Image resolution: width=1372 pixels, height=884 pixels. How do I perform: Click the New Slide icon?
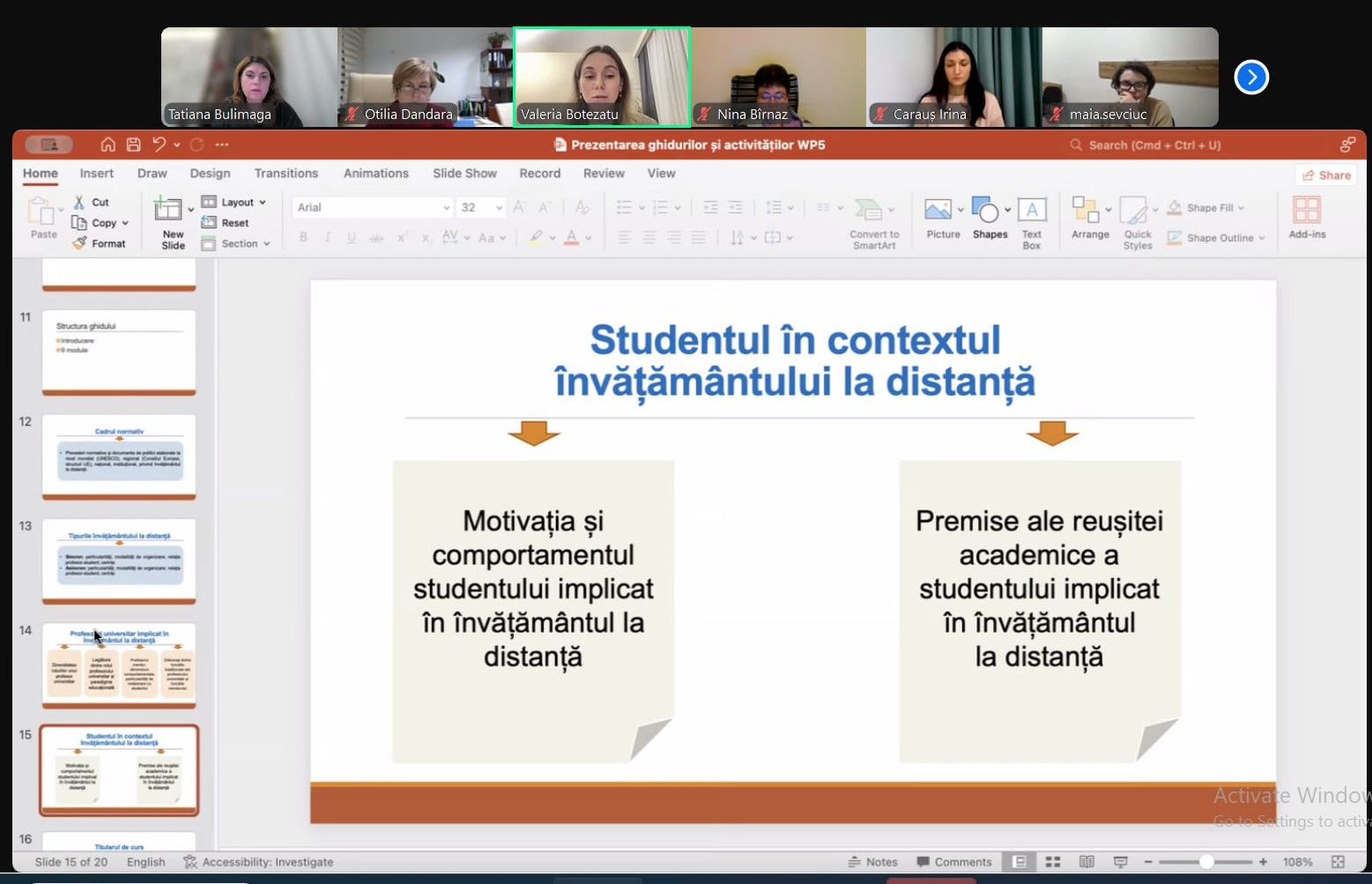point(167,210)
